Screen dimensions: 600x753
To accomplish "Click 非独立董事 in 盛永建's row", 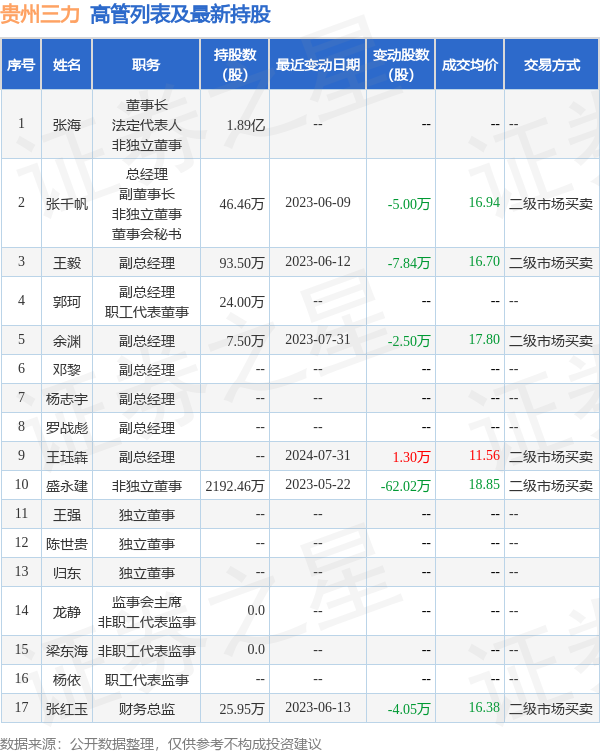I will [147, 486].
